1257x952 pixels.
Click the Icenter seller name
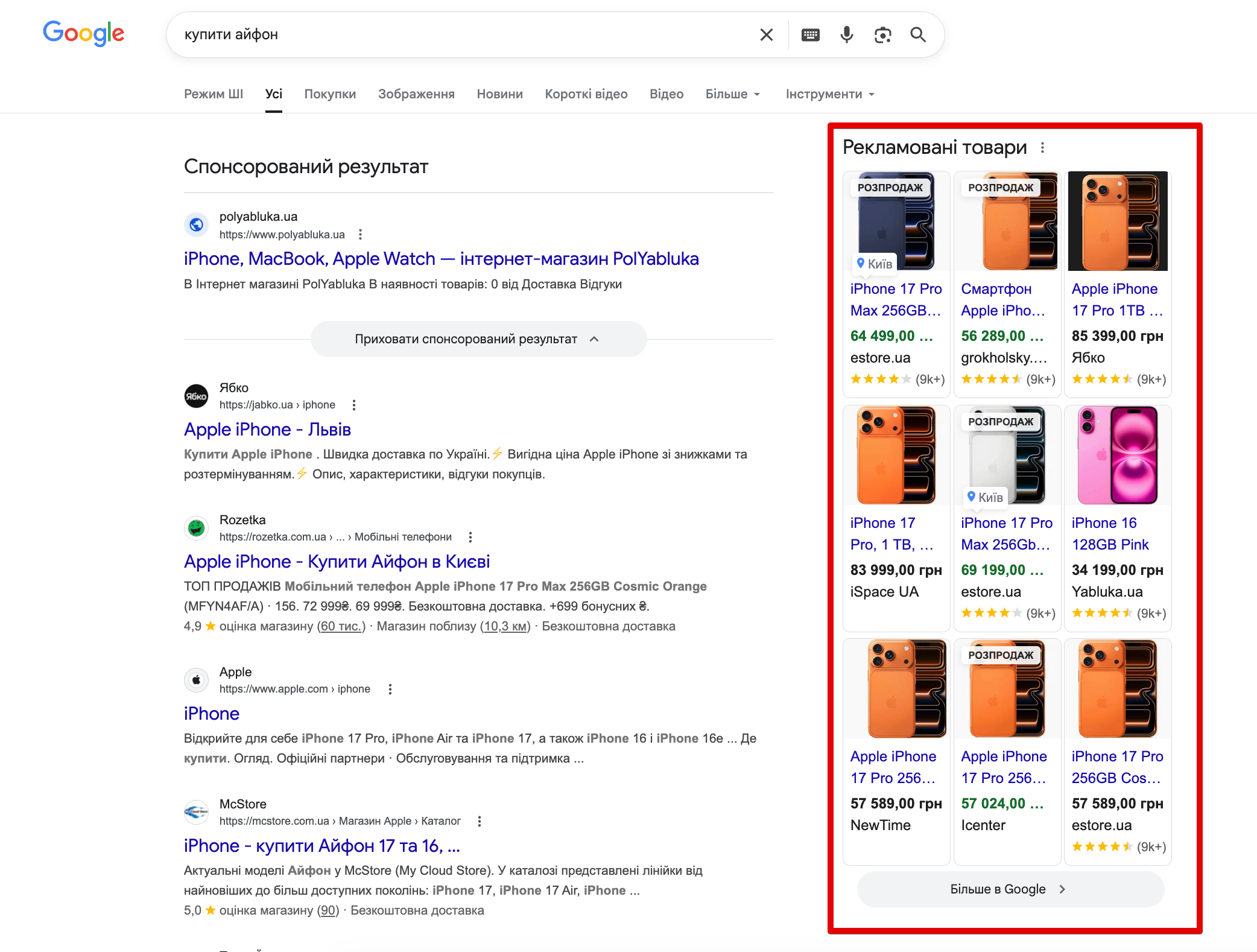pyautogui.click(x=983, y=825)
